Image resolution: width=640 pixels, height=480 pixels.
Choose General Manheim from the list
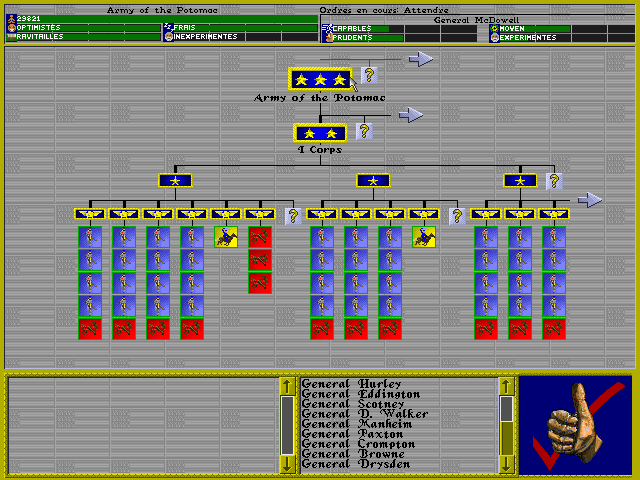coord(357,424)
